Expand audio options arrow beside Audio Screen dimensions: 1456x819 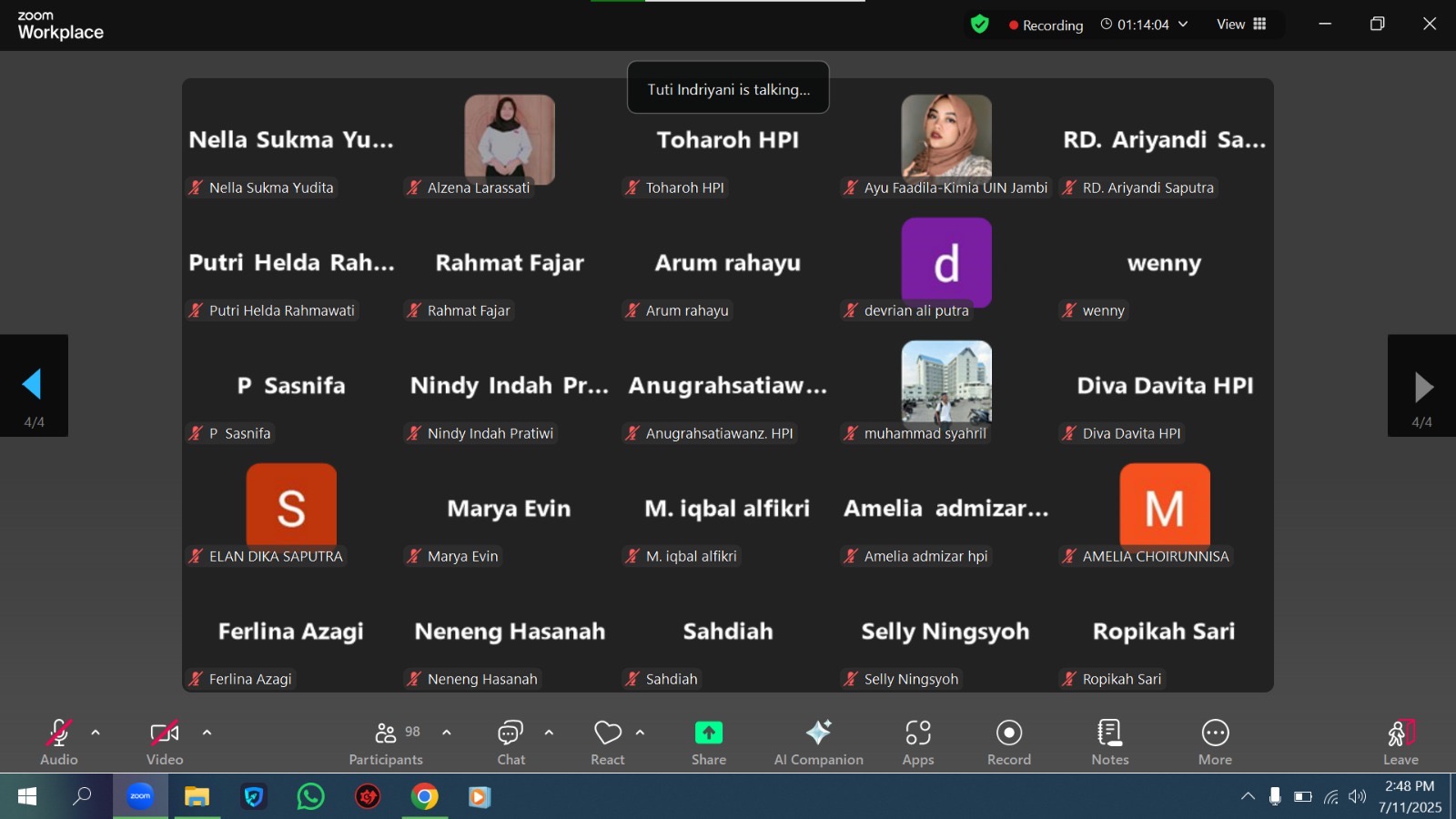click(96, 733)
